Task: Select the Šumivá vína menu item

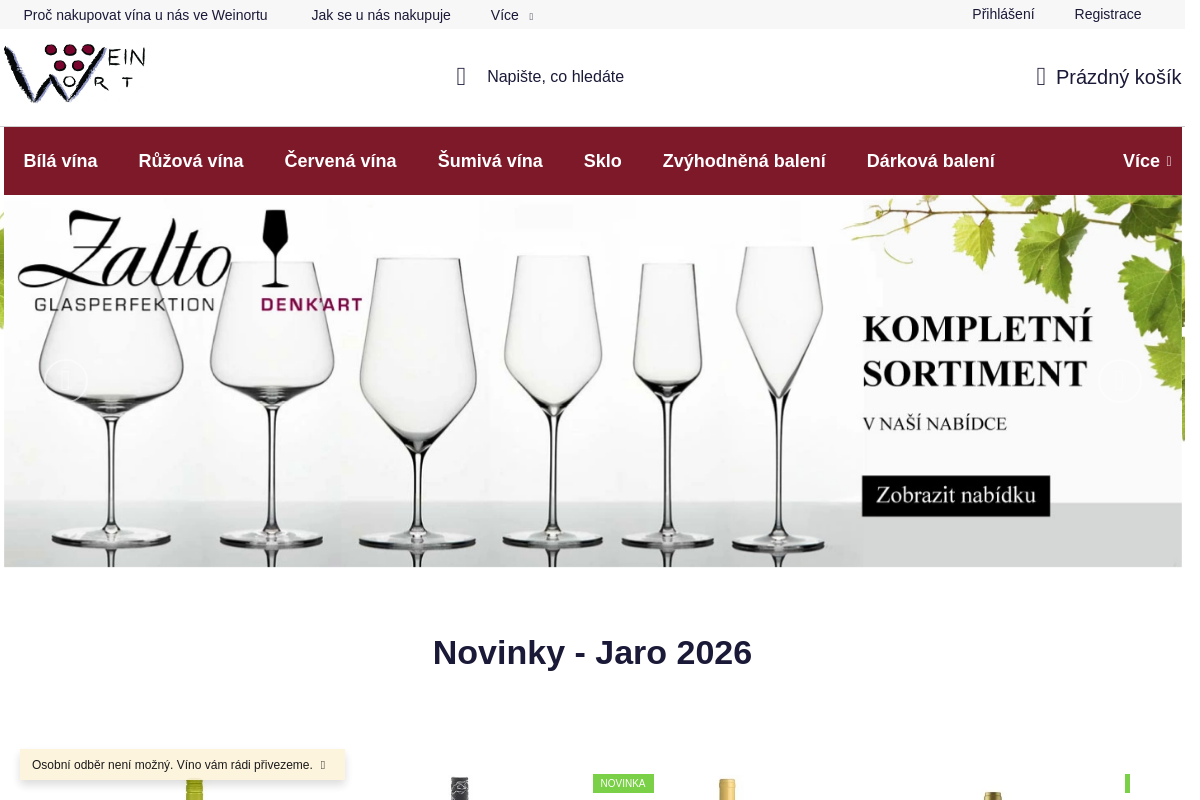Action: (x=490, y=160)
